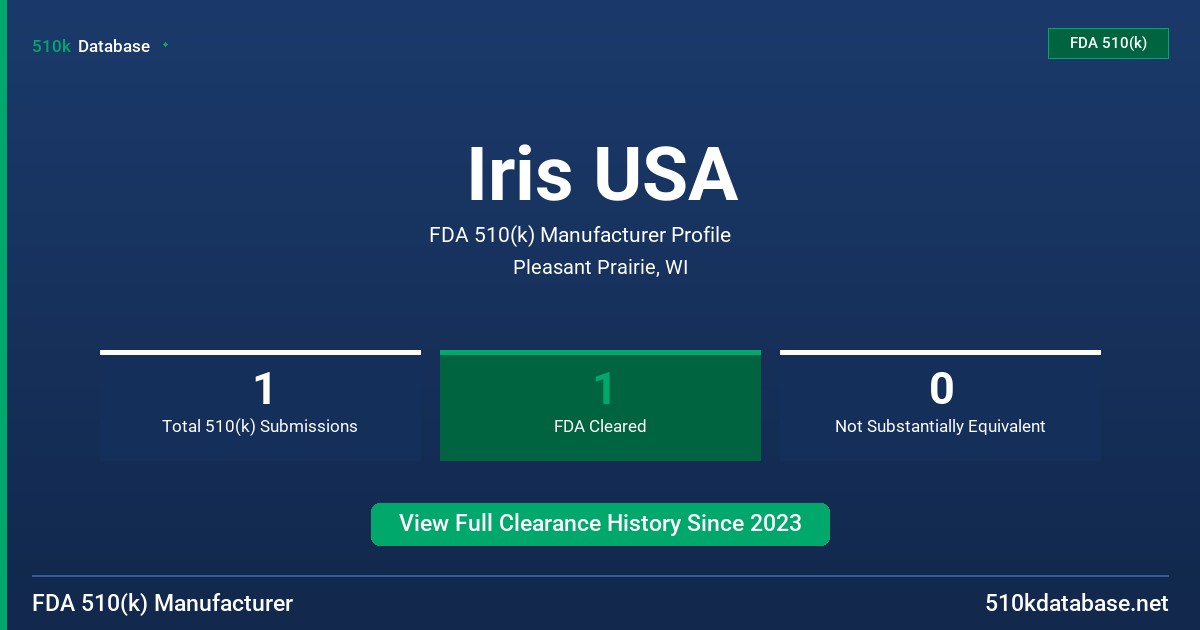Click the 510k Database logo text
The image size is (1200, 630).
[91, 46]
